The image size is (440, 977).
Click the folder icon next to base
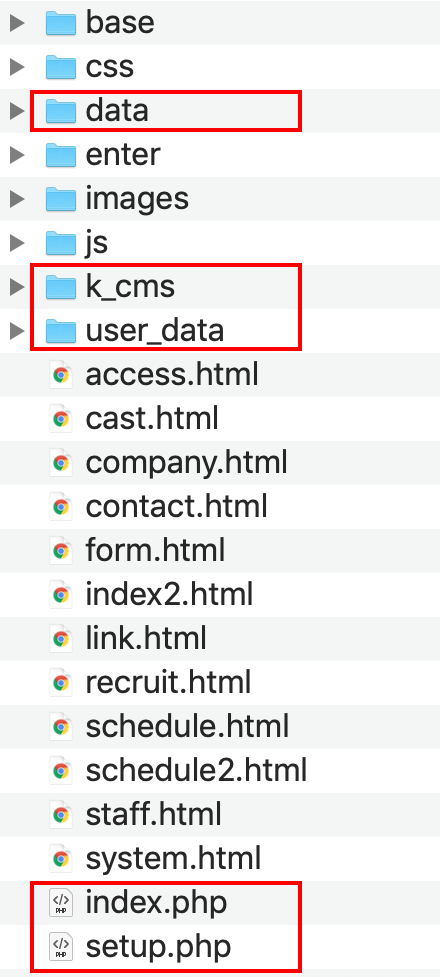61,22
